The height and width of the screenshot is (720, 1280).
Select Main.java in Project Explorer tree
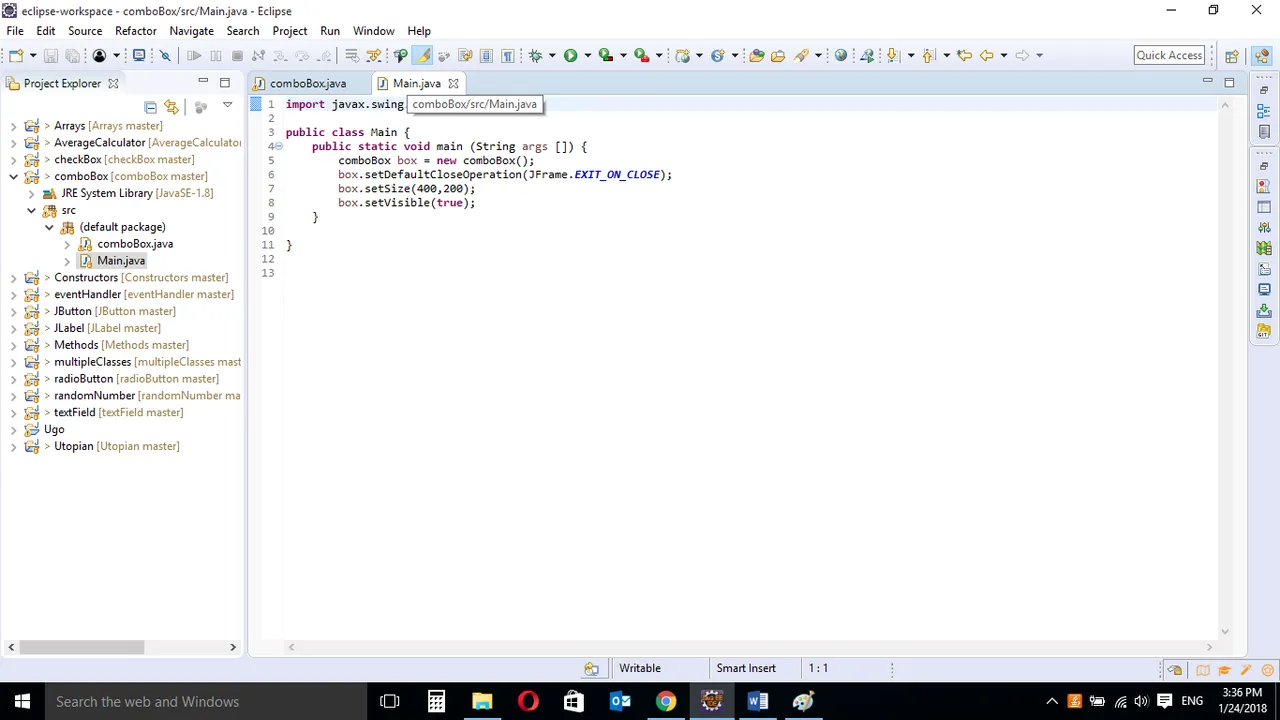[121, 260]
